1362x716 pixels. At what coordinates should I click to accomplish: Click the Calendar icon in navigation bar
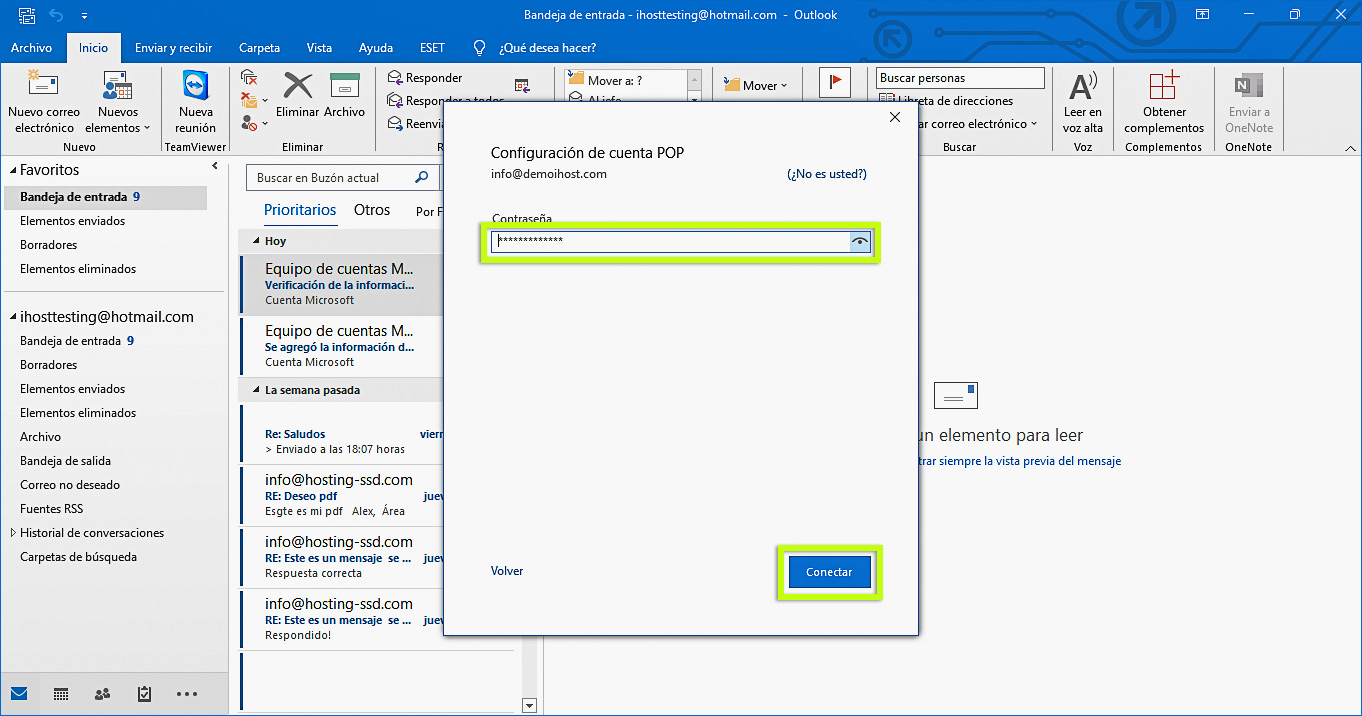[x=61, y=693]
